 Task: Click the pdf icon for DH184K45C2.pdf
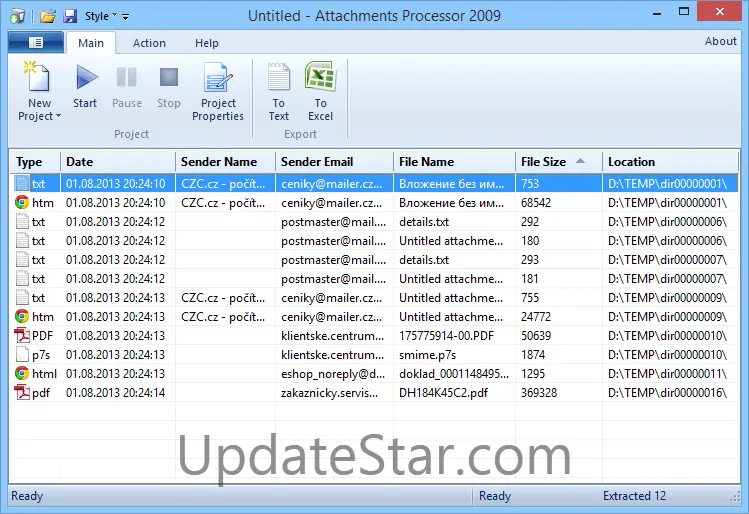[x=21, y=393]
